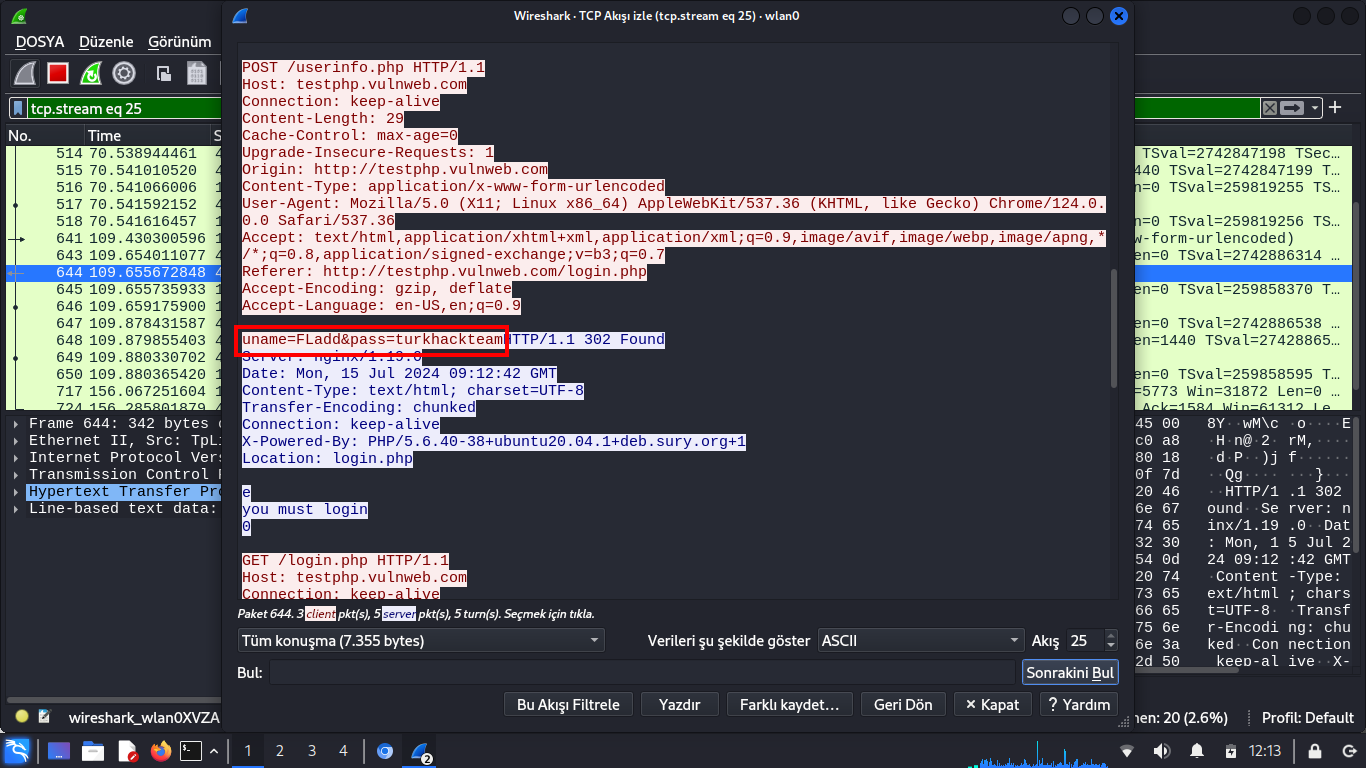Image resolution: width=1366 pixels, height=768 pixels.
Task: Click the 'Sonrakini Bul' button
Action: click(x=1071, y=673)
